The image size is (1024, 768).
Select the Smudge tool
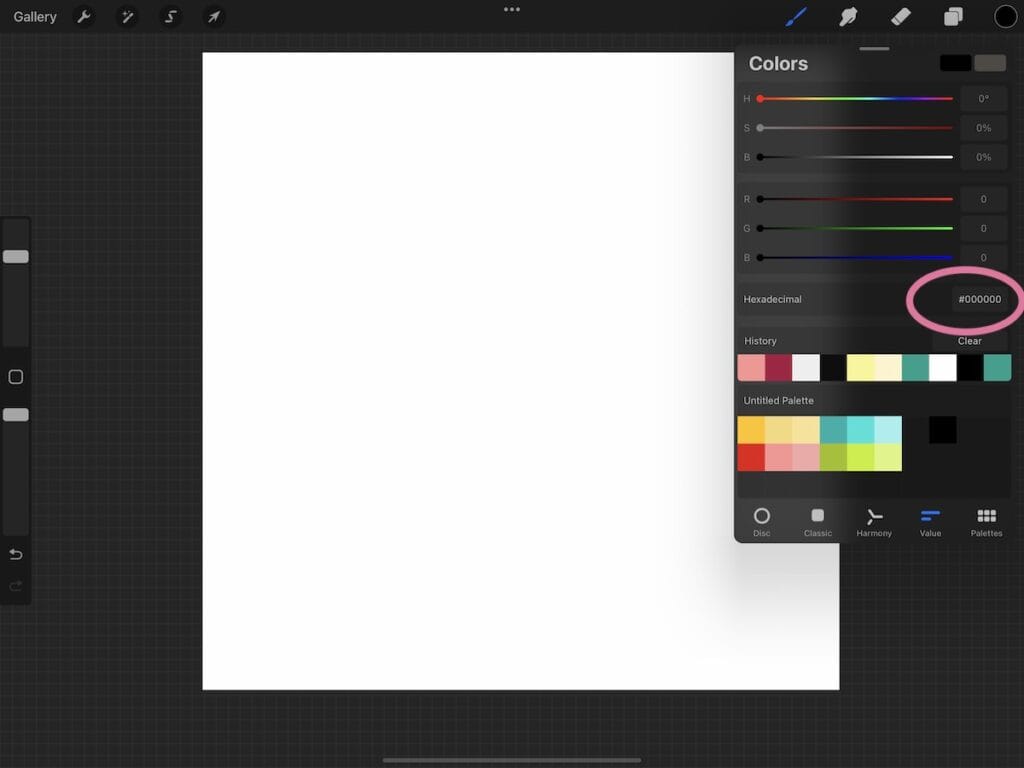[x=848, y=16]
